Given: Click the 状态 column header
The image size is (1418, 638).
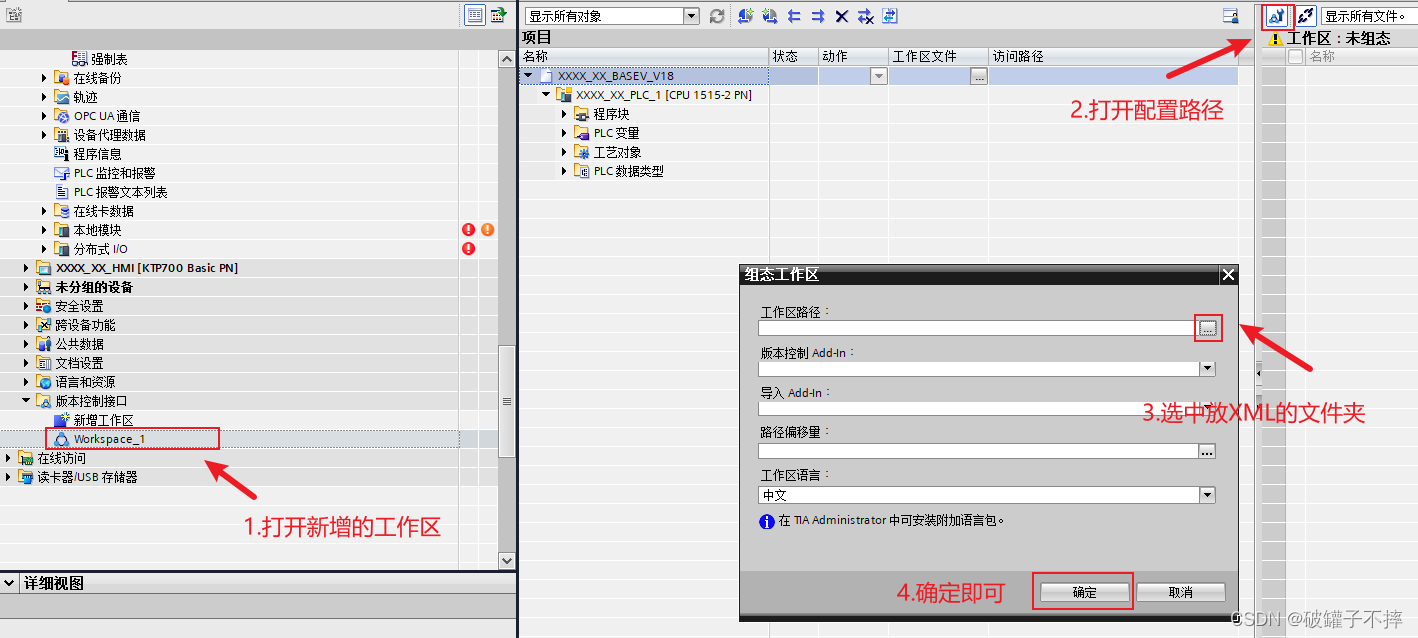Looking at the screenshot, I should (794, 57).
